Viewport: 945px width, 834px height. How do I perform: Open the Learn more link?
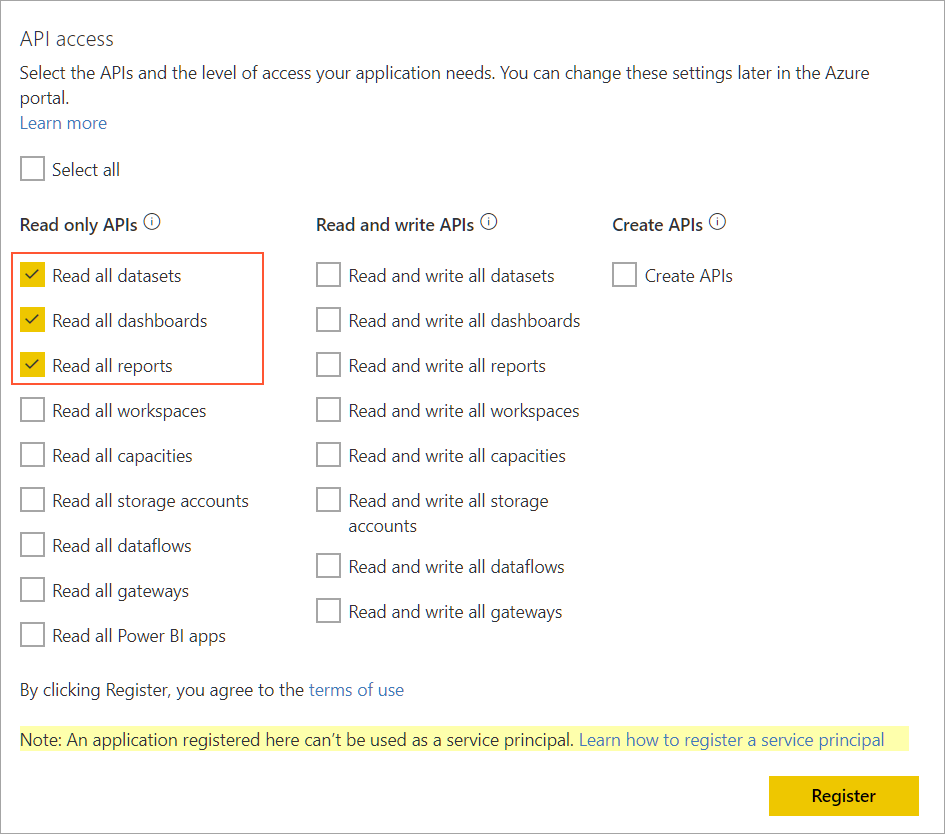tap(63, 123)
